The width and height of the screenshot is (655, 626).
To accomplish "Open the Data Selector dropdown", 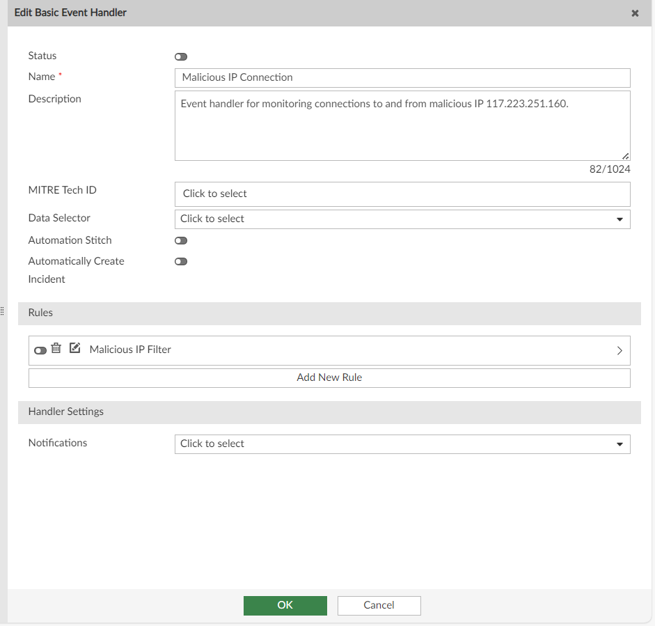I will click(x=402, y=219).
